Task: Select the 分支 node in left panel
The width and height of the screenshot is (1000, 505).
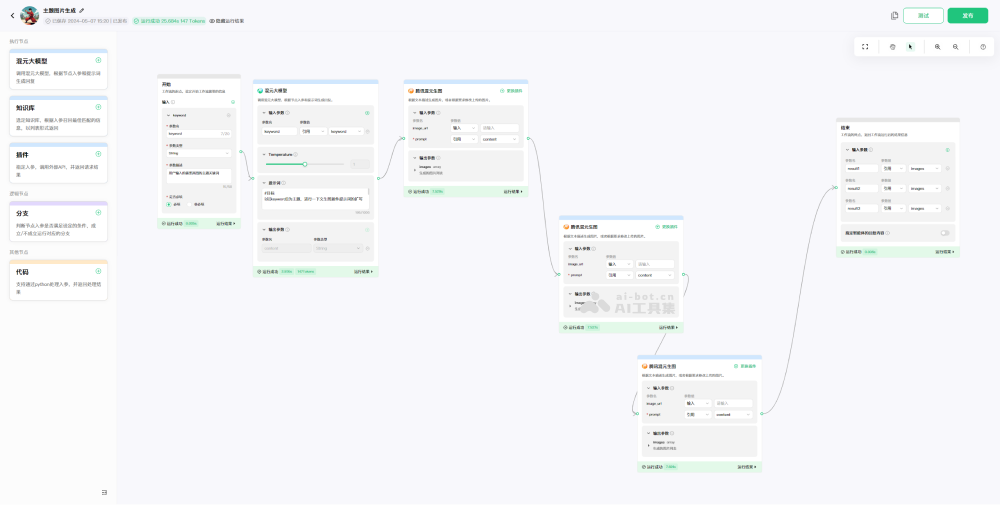Action: [58, 220]
